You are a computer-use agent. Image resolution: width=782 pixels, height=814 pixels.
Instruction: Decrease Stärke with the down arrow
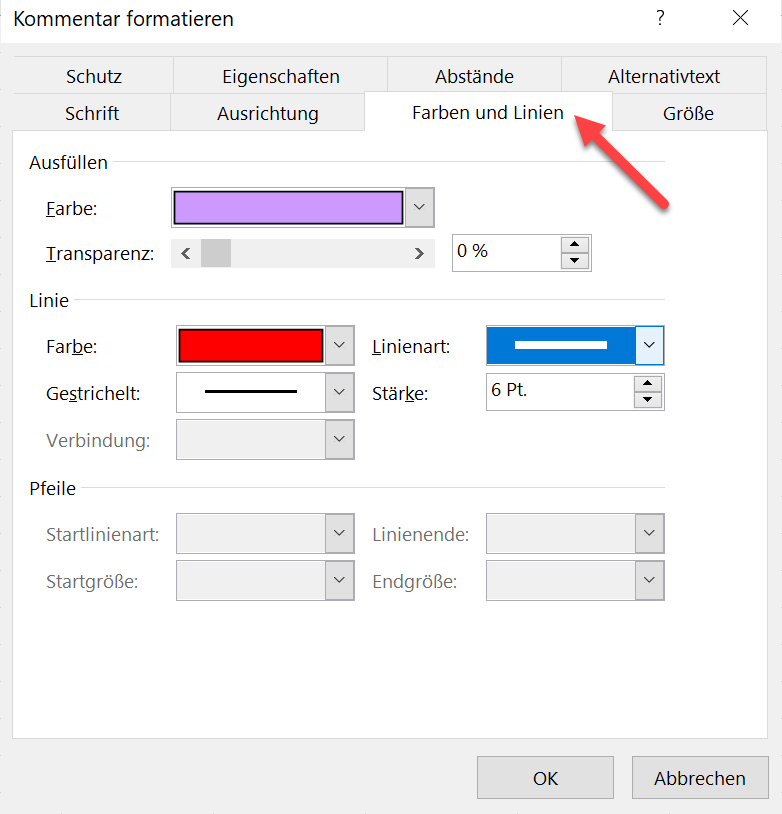(x=648, y=400)
